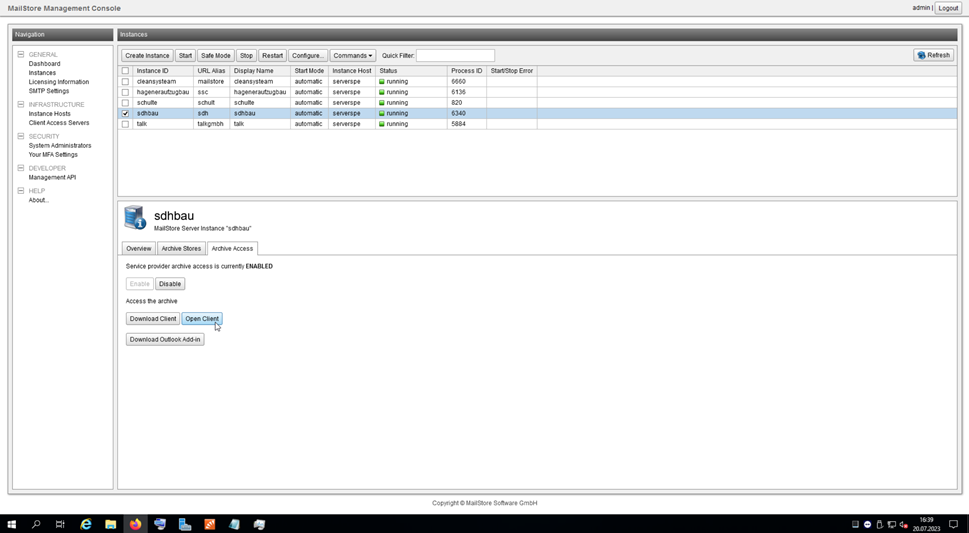Viewport: 969px width, 533px height.
Task: Open the notification center icon
Action: pyautogui.click(x=953, y=524)
